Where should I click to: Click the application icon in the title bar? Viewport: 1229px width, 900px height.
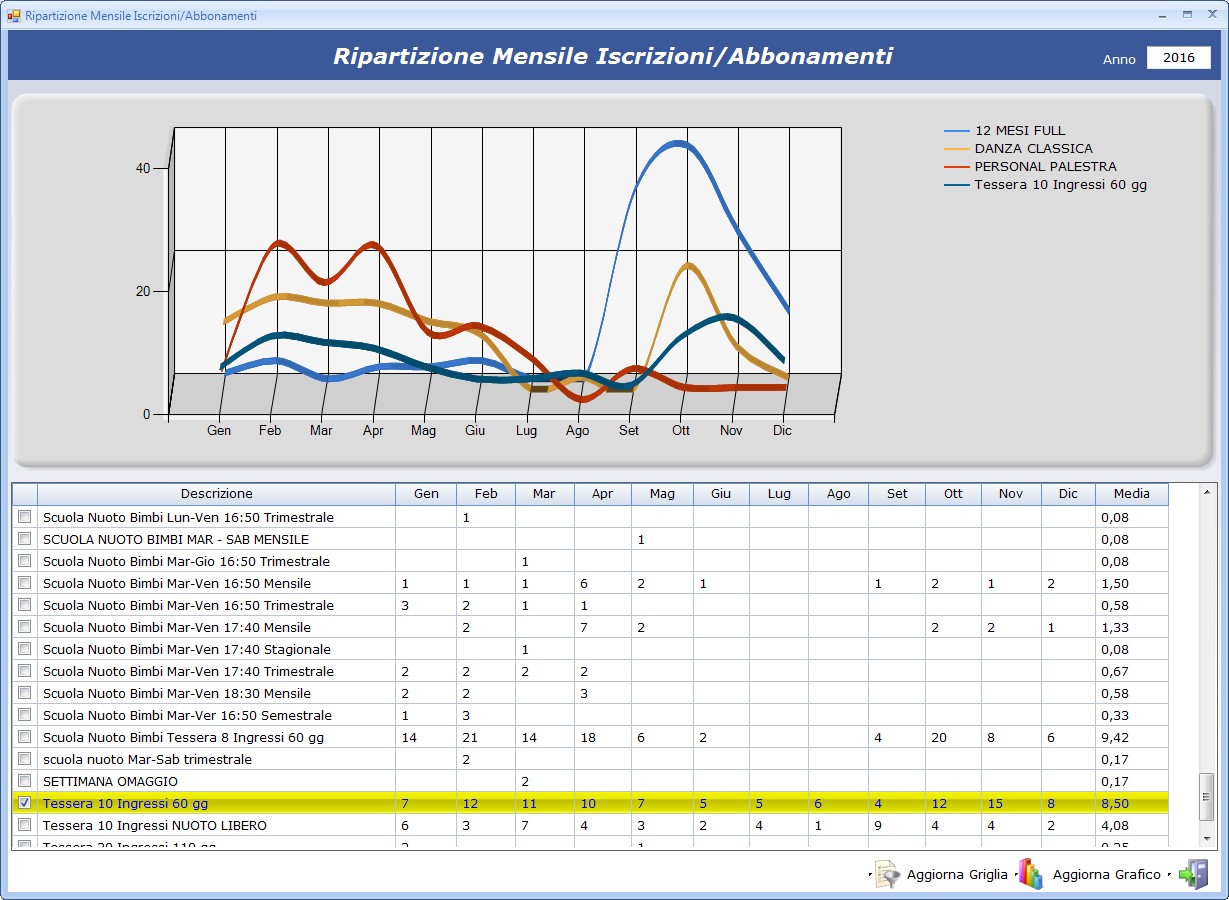pyautogui.click(x=14, y=15)
